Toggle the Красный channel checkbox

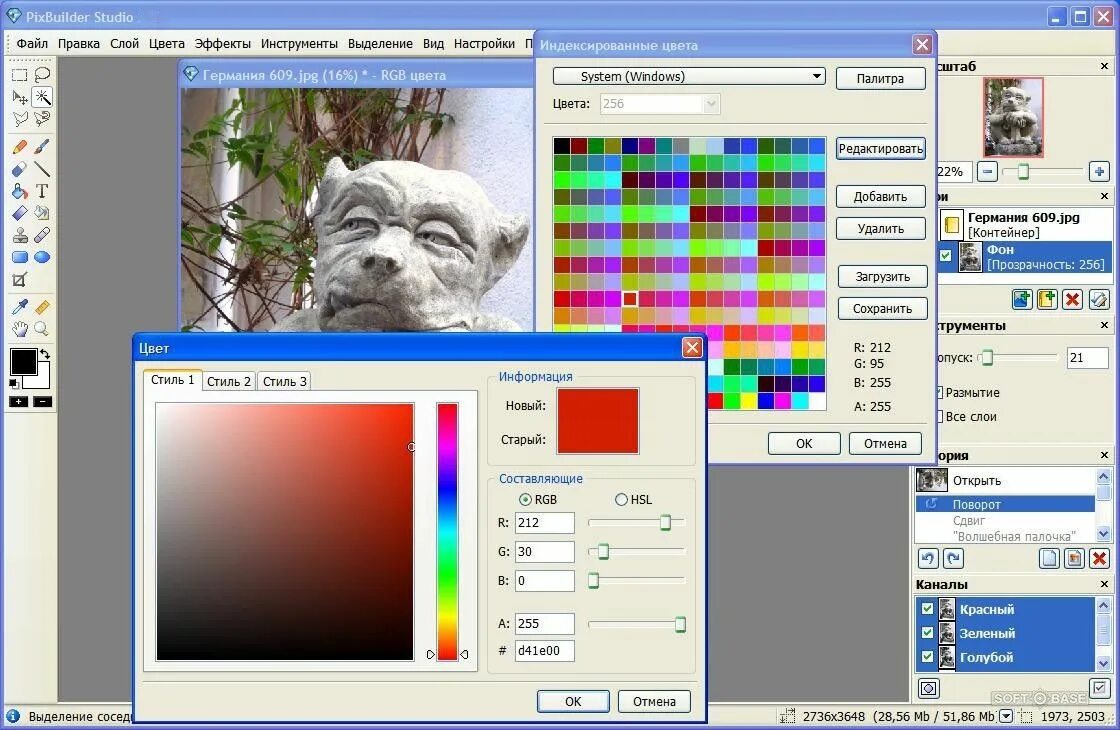click(927, 609)
